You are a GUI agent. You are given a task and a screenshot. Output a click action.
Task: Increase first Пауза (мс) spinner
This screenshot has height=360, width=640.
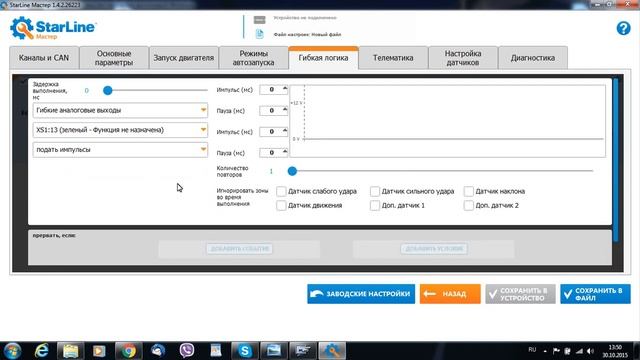click(285, 109)
